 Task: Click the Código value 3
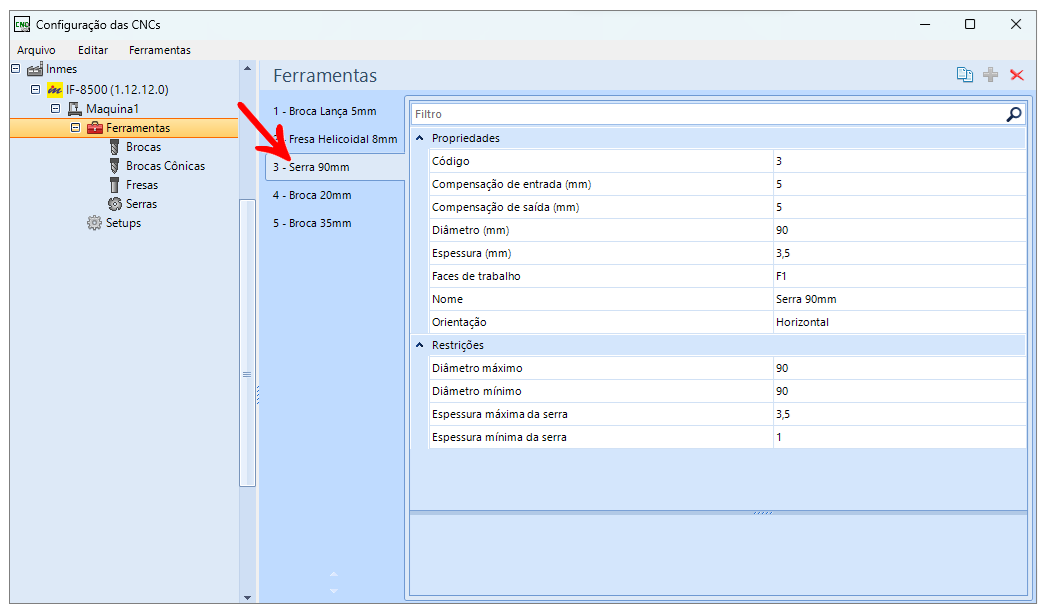899,161
